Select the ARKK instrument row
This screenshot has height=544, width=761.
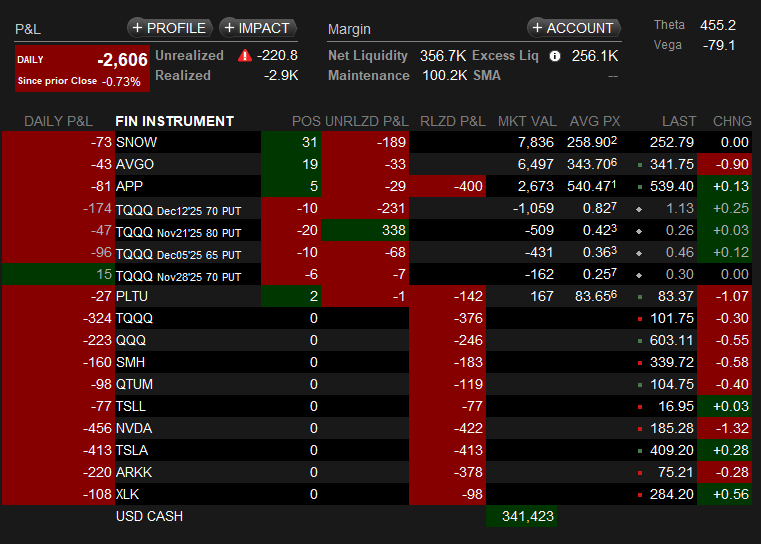click(x=377, y=472)
